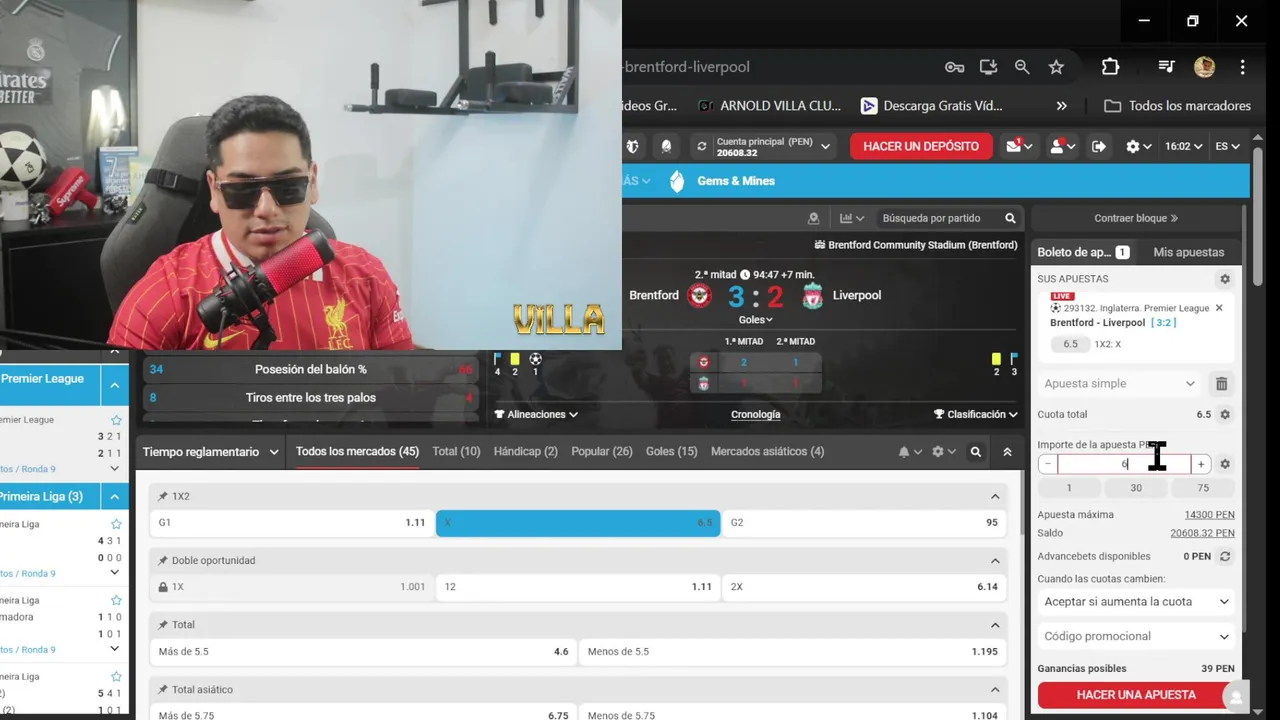Open the Chrome profile avatar
This screenshot has width=1280, height=720.
click(1204, 67)
